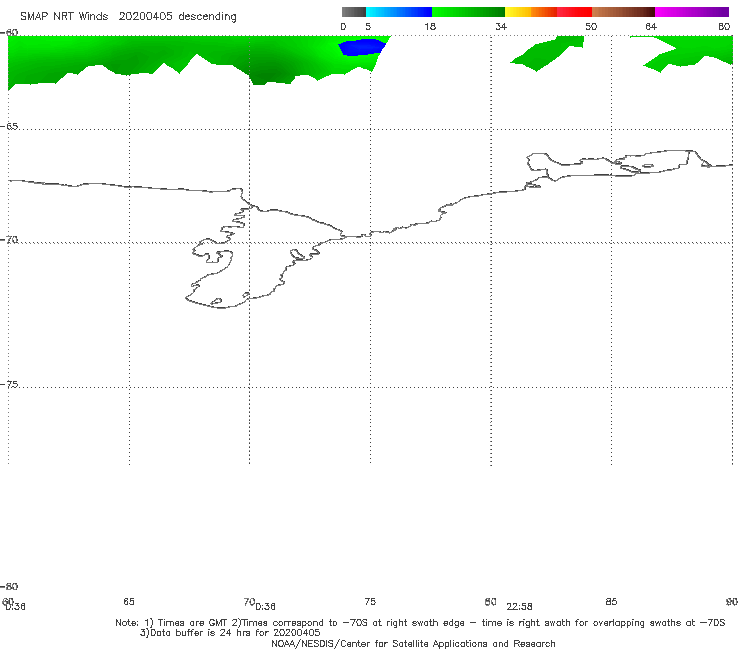Pick the brown segment of the color bar
Viewport: 740px width, 650px height.
click(x=623, y=12)
